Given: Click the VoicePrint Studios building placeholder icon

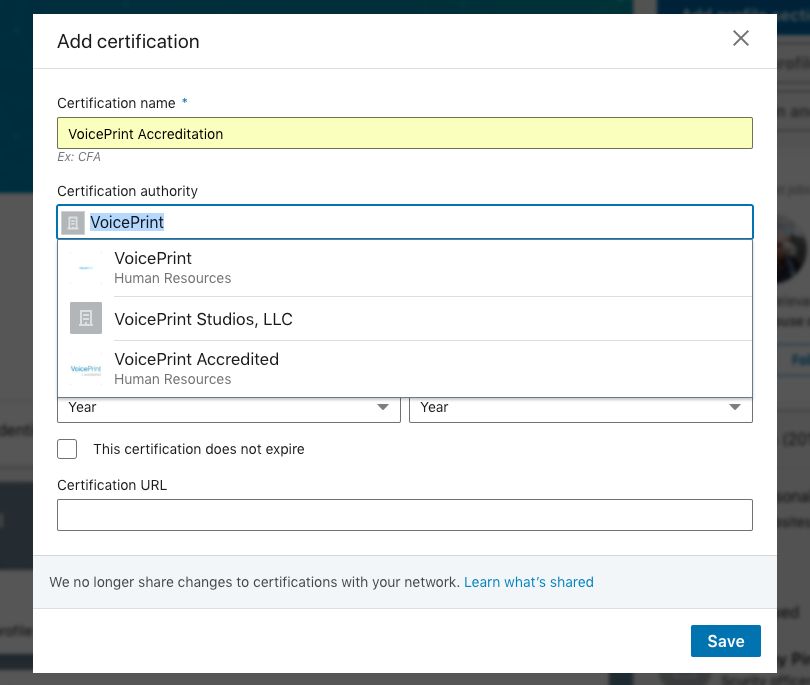Looking at the screenshot, I should [x=86, y=318].
